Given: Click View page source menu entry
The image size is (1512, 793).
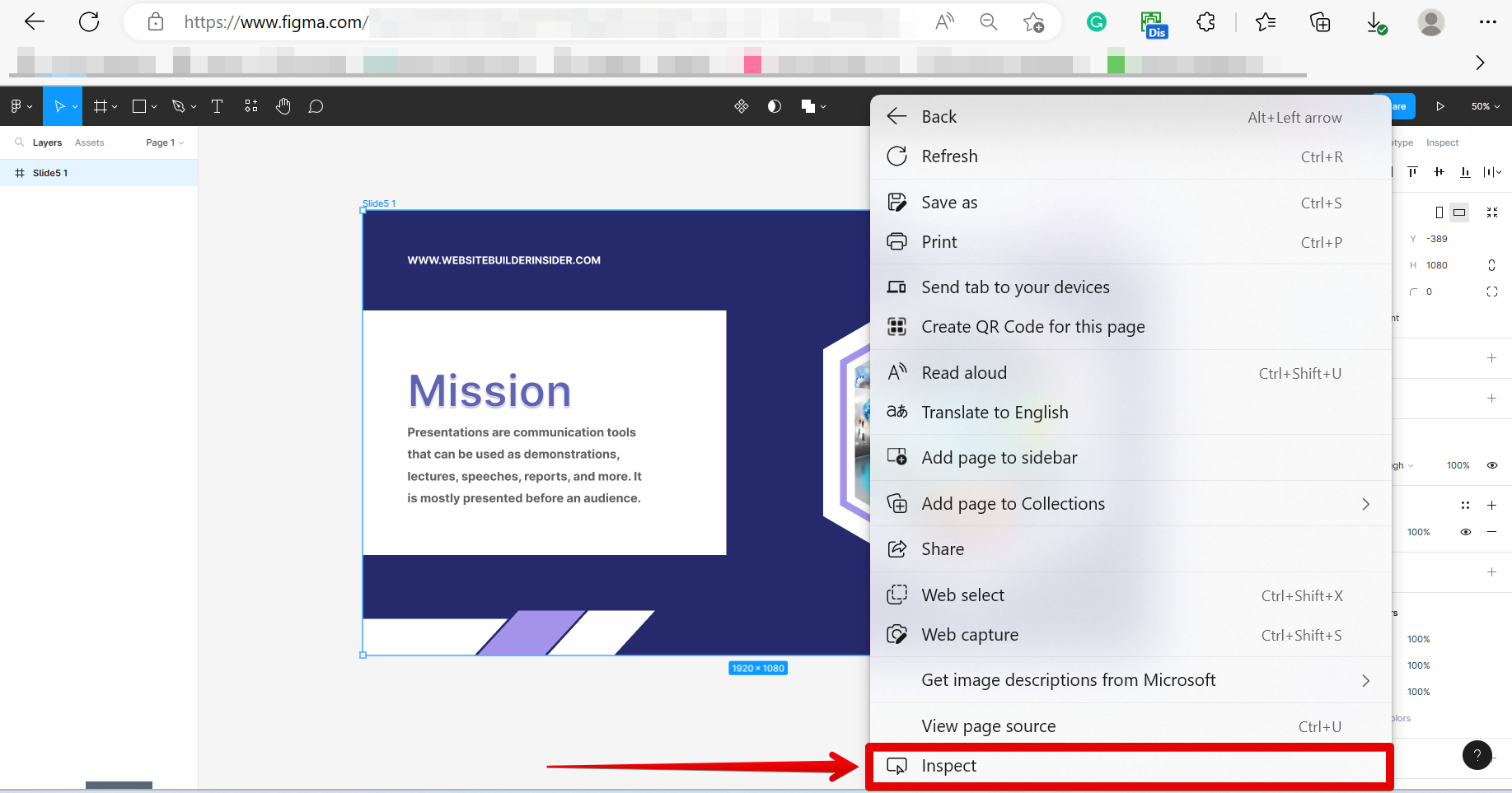Looking at the screenshot, I should coord(988,726).
